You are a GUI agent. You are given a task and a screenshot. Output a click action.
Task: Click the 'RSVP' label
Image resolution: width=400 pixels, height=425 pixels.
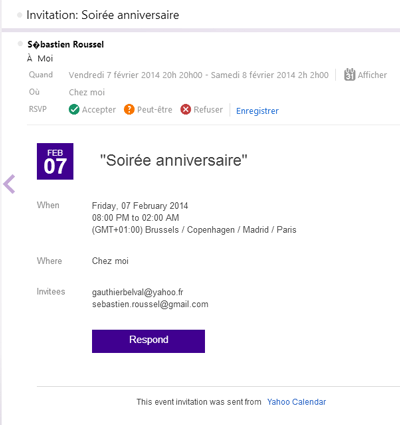38,109
